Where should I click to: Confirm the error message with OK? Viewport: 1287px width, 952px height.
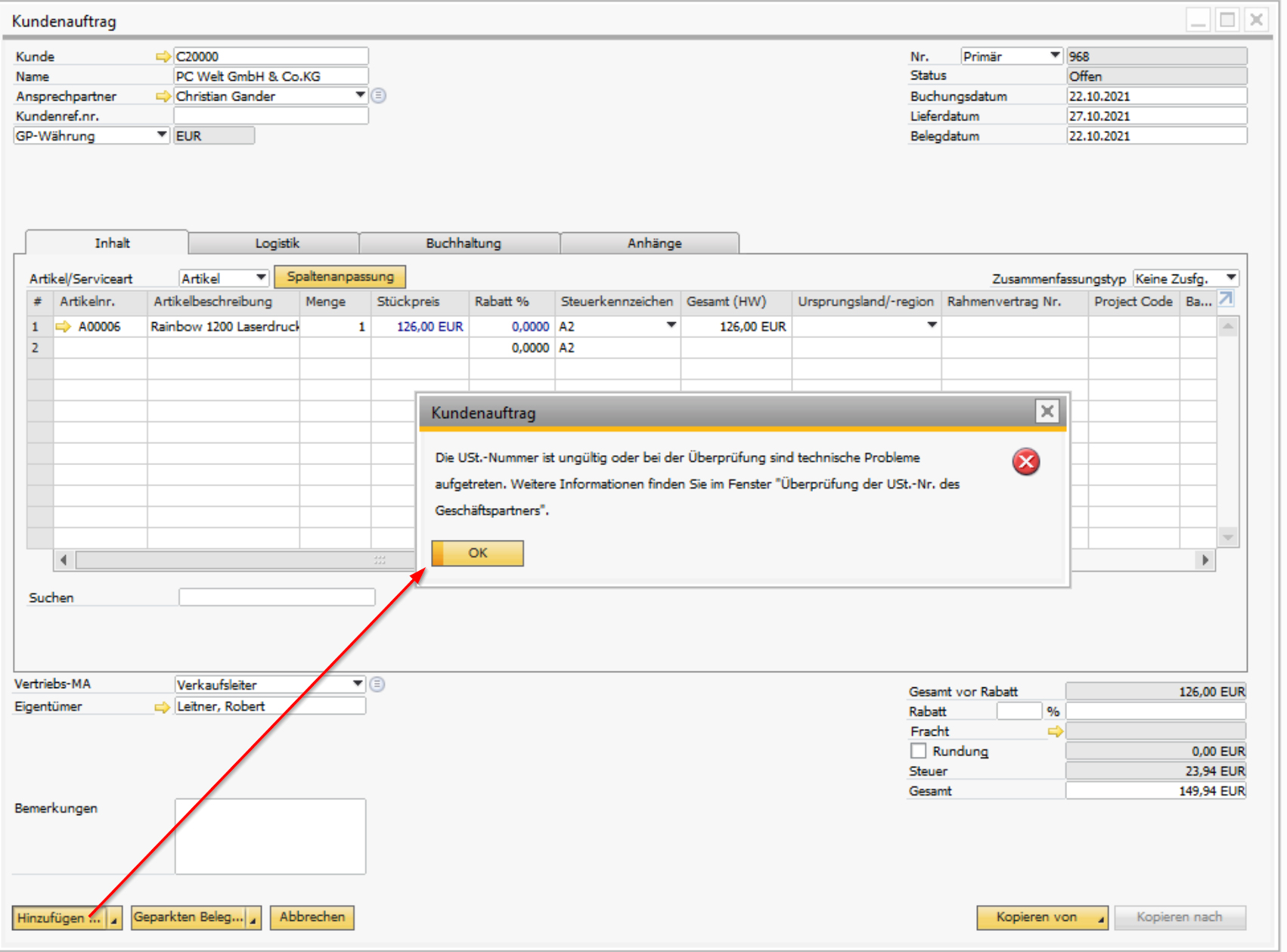(477, 553)
